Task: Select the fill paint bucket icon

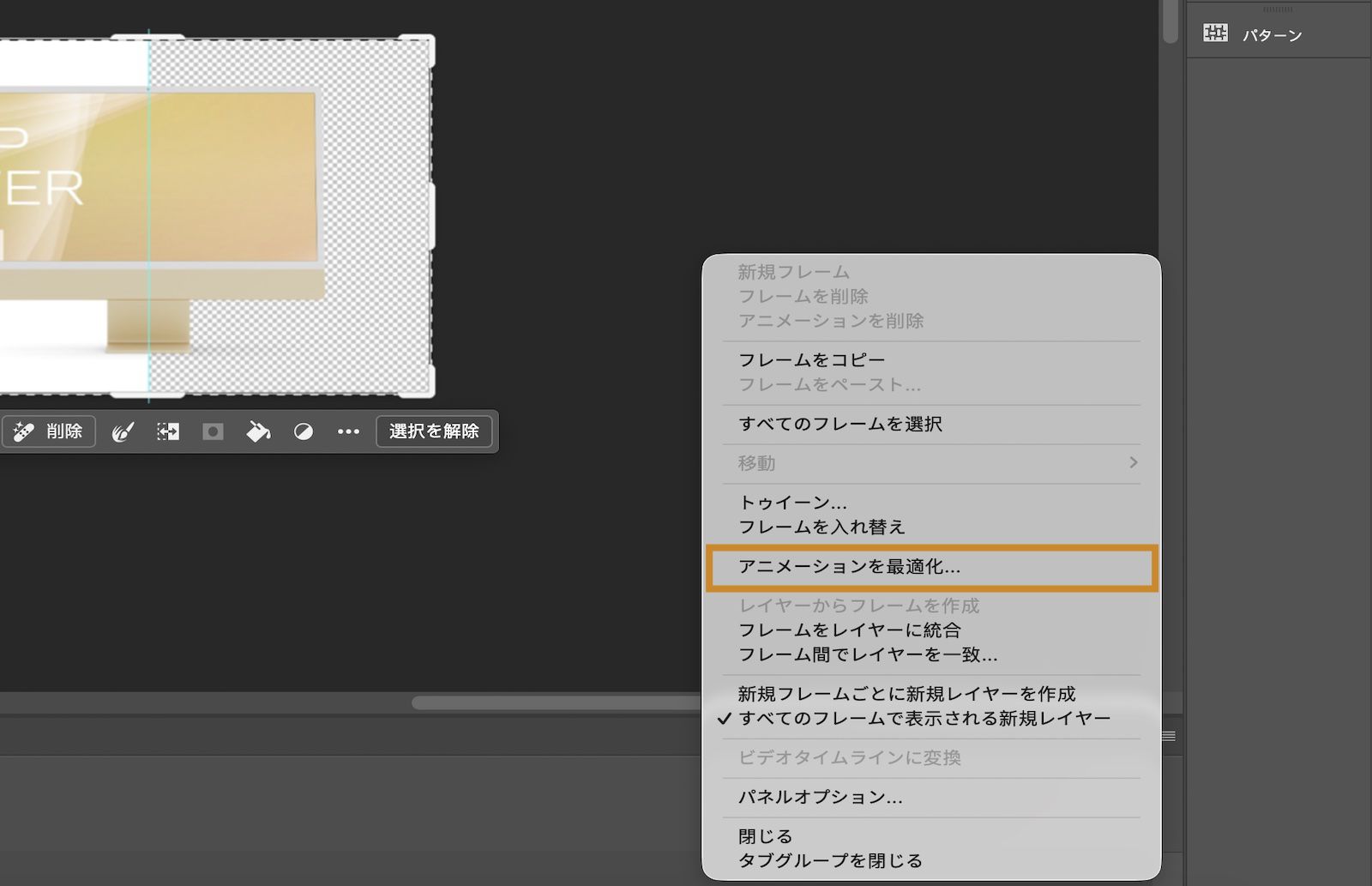Action: pyautogui.click(x=257, y=431)
